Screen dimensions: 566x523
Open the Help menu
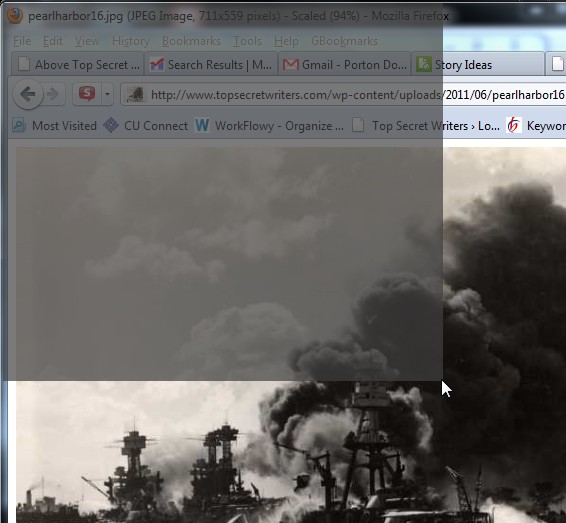point(286,41)
